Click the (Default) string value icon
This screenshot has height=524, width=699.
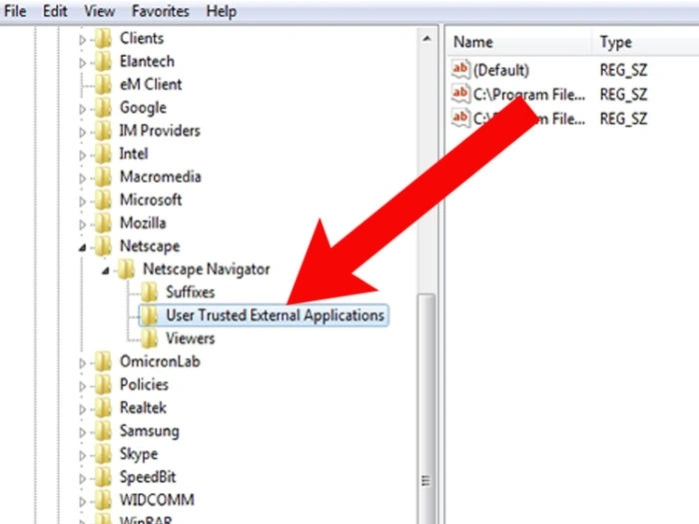460,69
